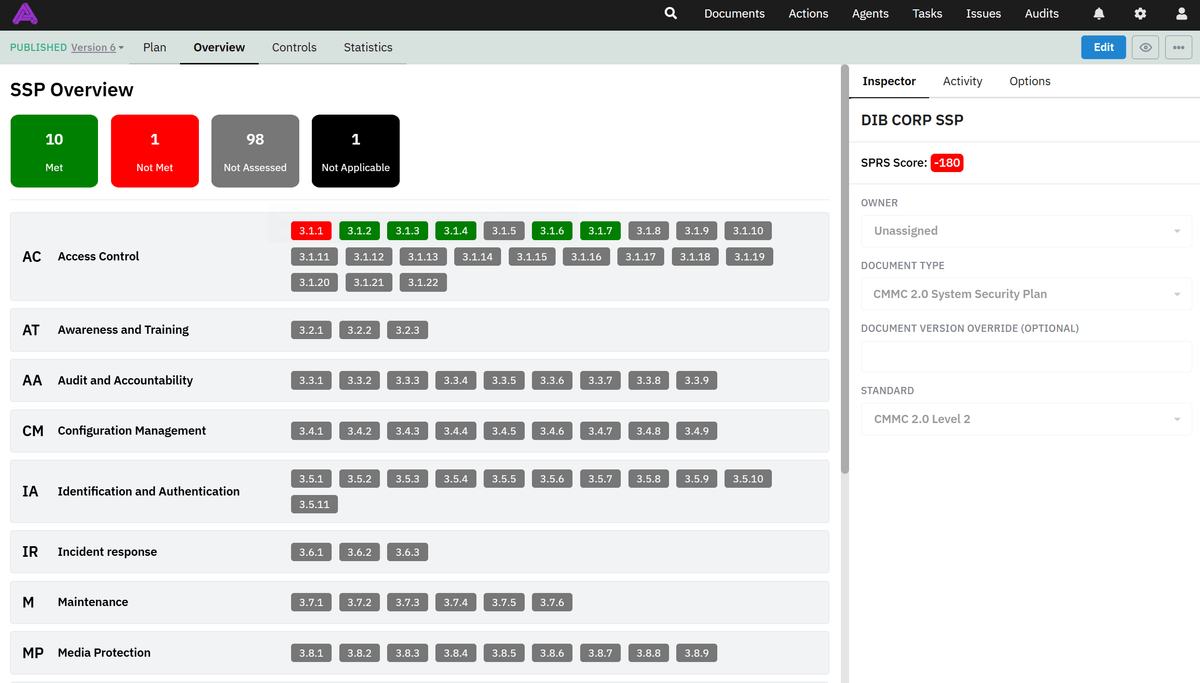Click the Document Version Override input field
1200x683 pixels.
click(x=1025, y=356)
